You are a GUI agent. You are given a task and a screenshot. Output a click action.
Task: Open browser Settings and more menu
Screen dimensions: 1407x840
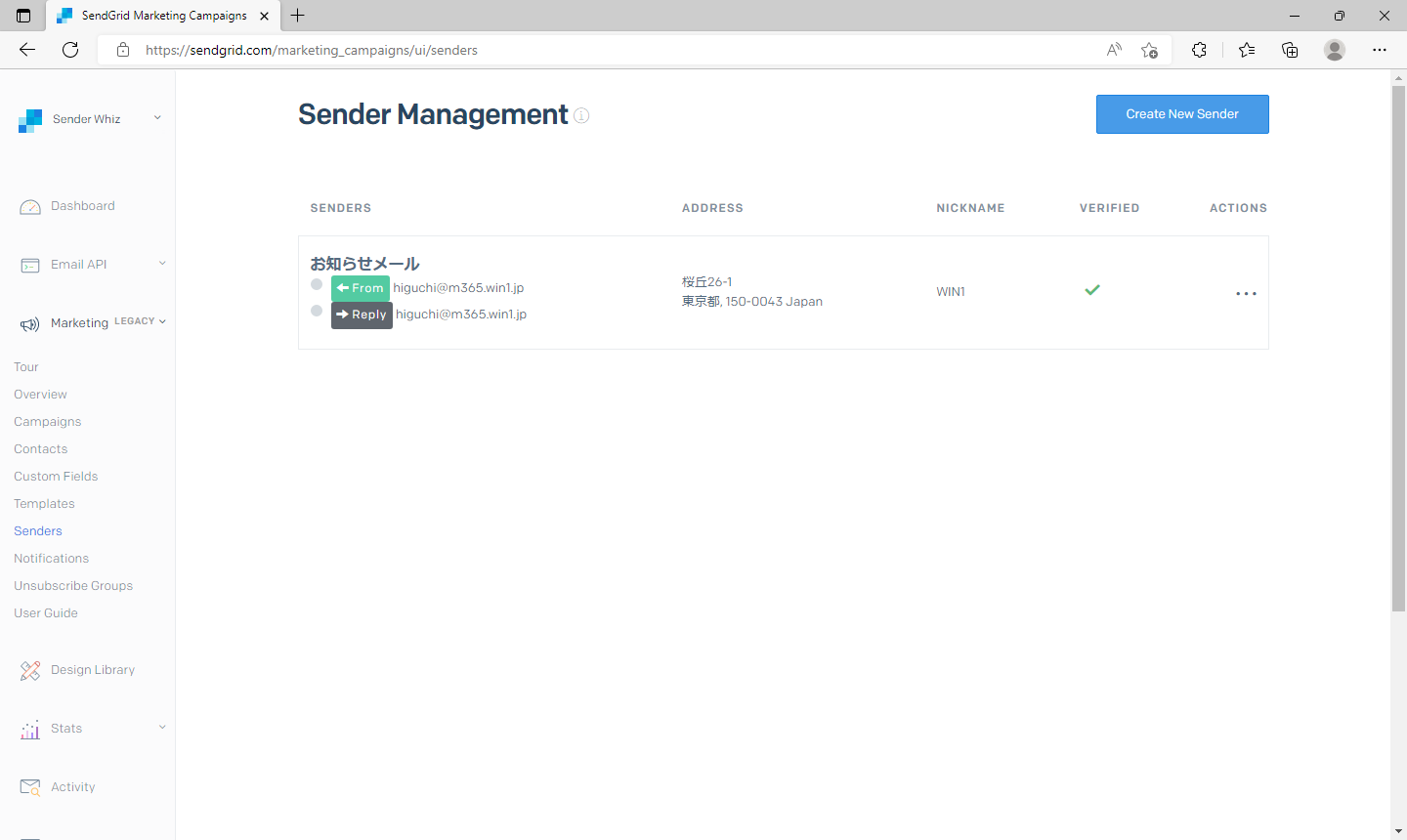[1380, 50]
